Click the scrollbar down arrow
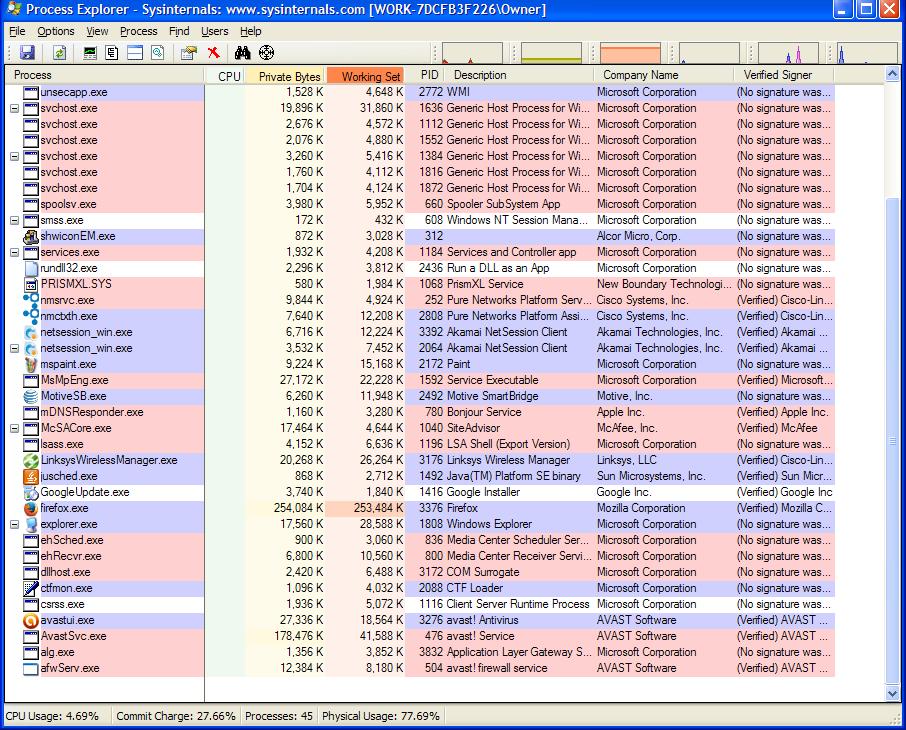Screen dimensions: 906x730 [x=892, y=694]
